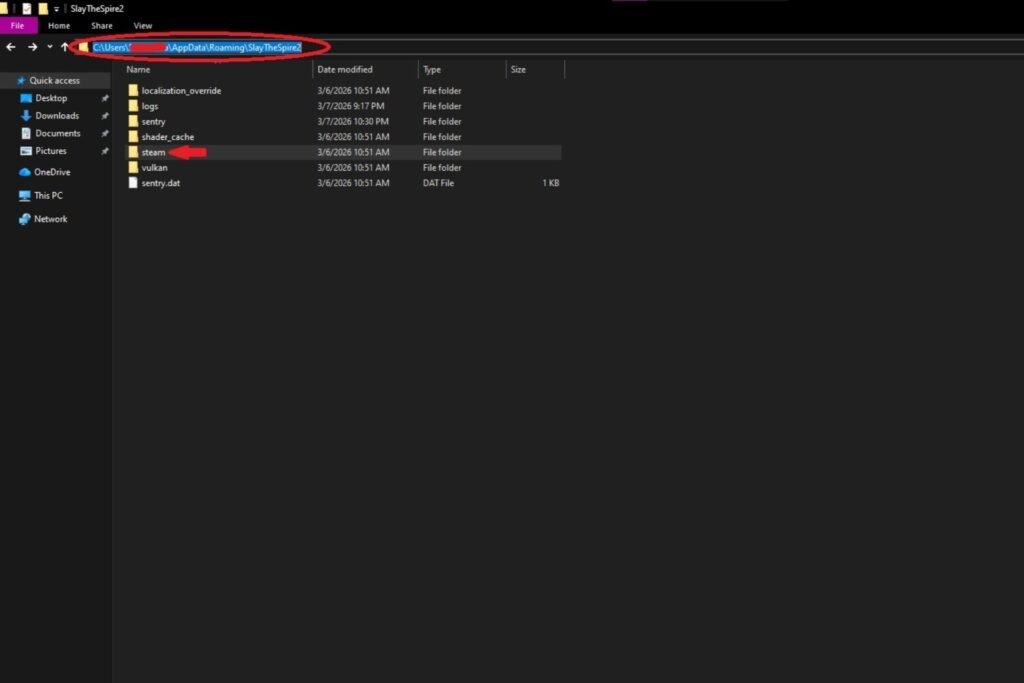Sort by Date modified column header

pos(344,70)
